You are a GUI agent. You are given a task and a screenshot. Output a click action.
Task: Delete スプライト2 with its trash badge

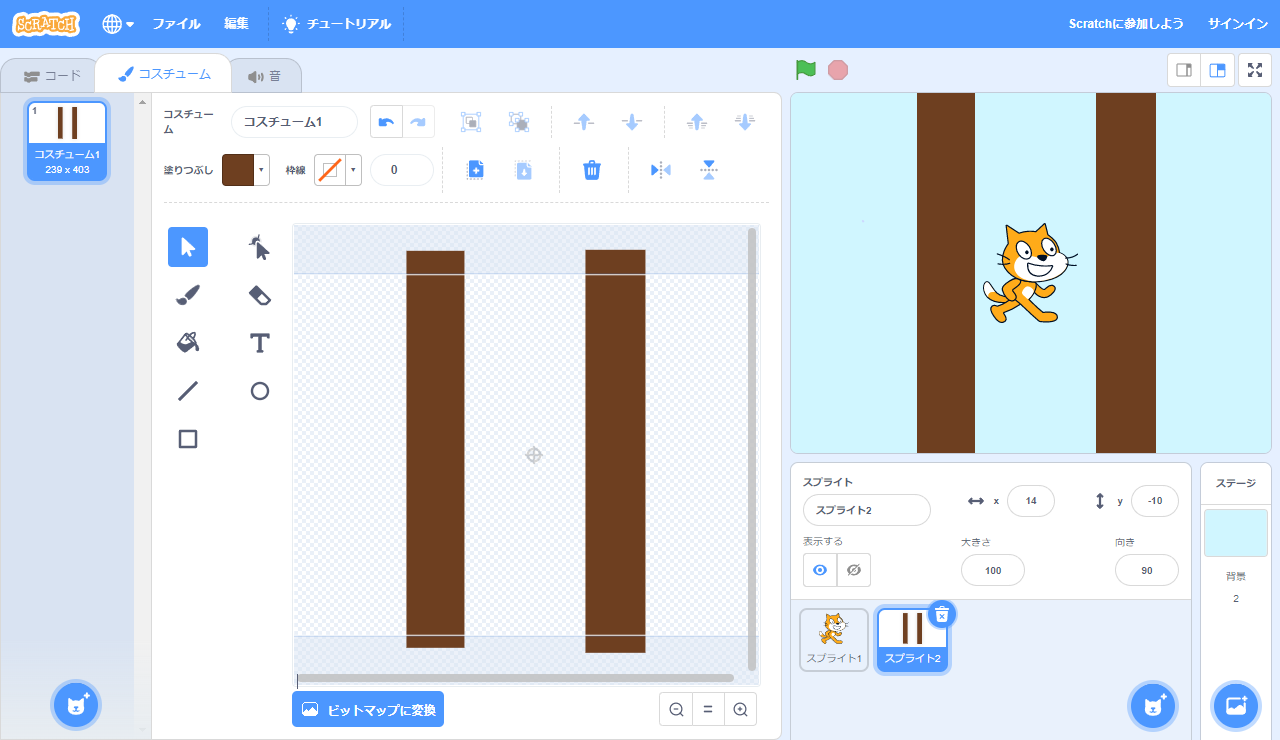click(942, 614)
